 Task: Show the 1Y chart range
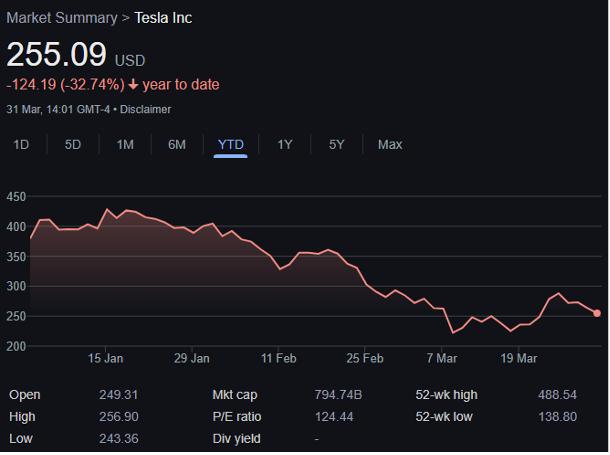click(x=284, y=145)
